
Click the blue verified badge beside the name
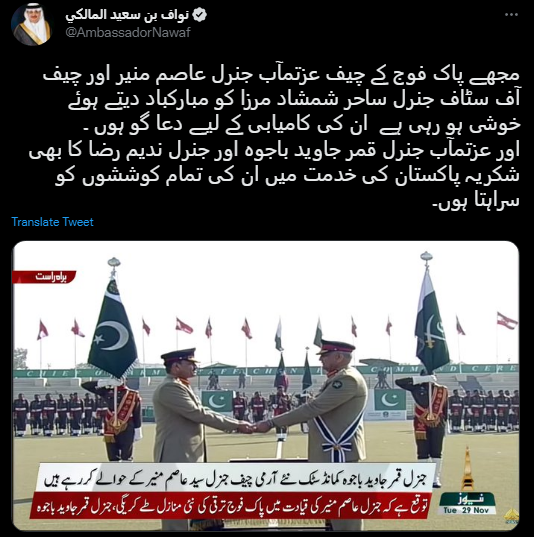pos(199,15)
